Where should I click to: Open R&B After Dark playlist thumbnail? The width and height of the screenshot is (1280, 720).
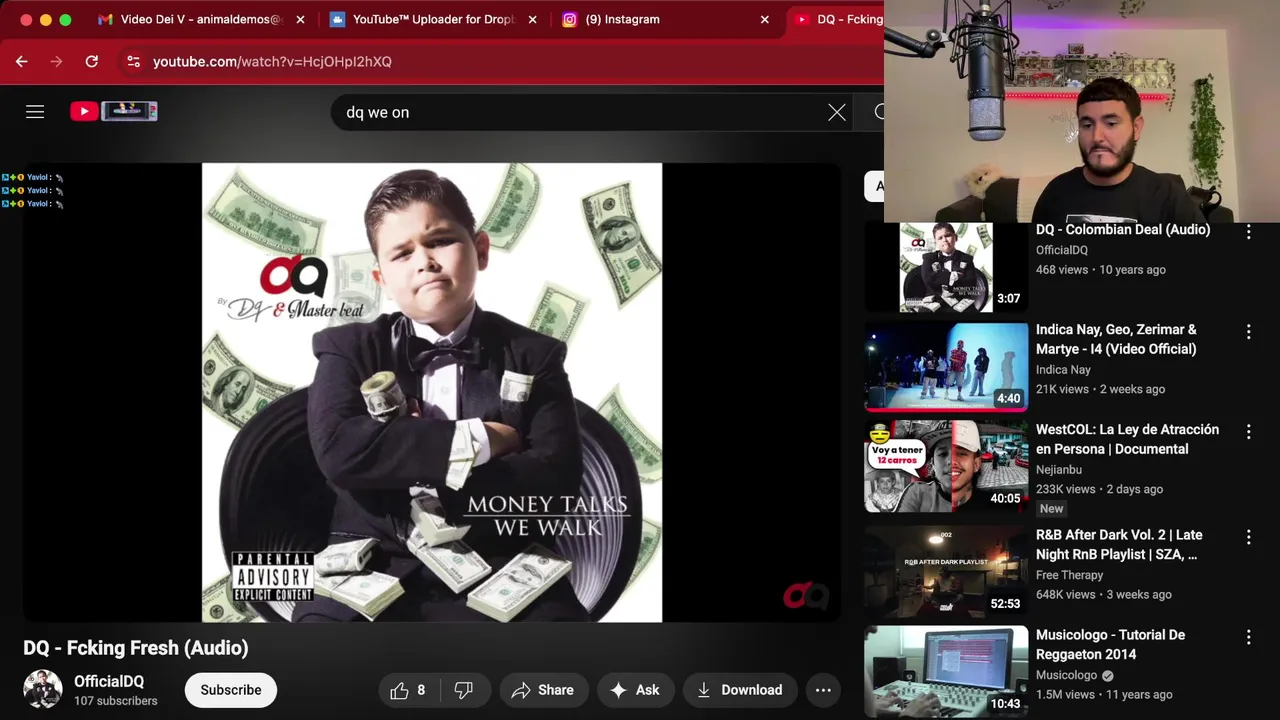click(x=946, y=572)
